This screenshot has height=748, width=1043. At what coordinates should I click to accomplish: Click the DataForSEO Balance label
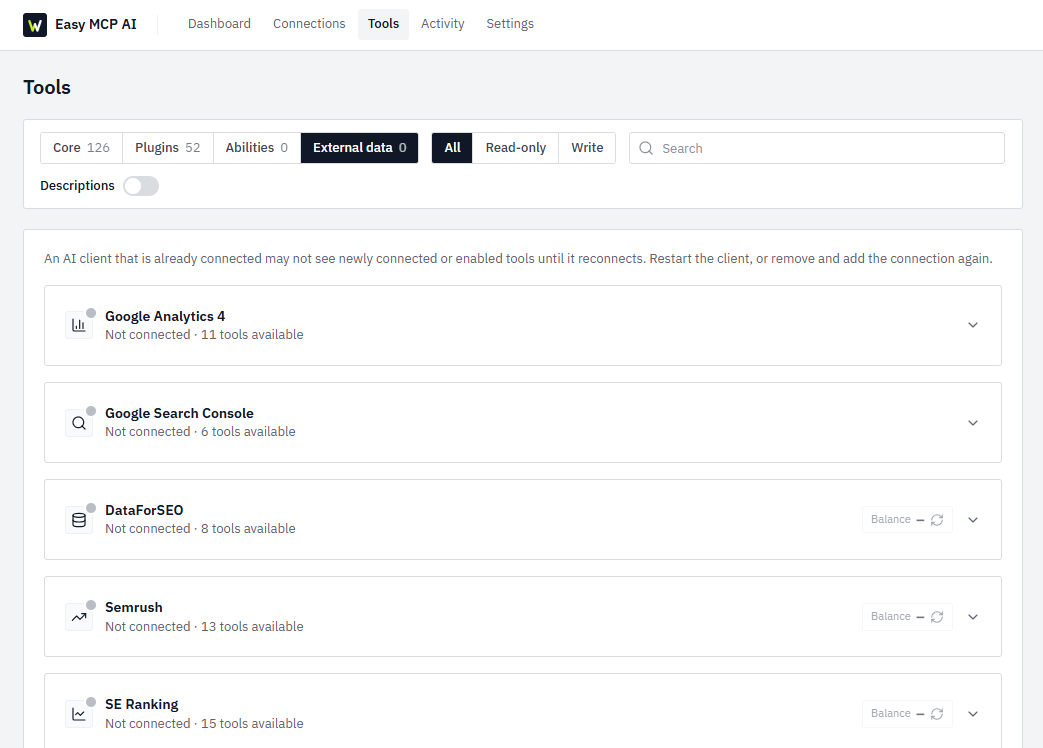tap(890, 519)
